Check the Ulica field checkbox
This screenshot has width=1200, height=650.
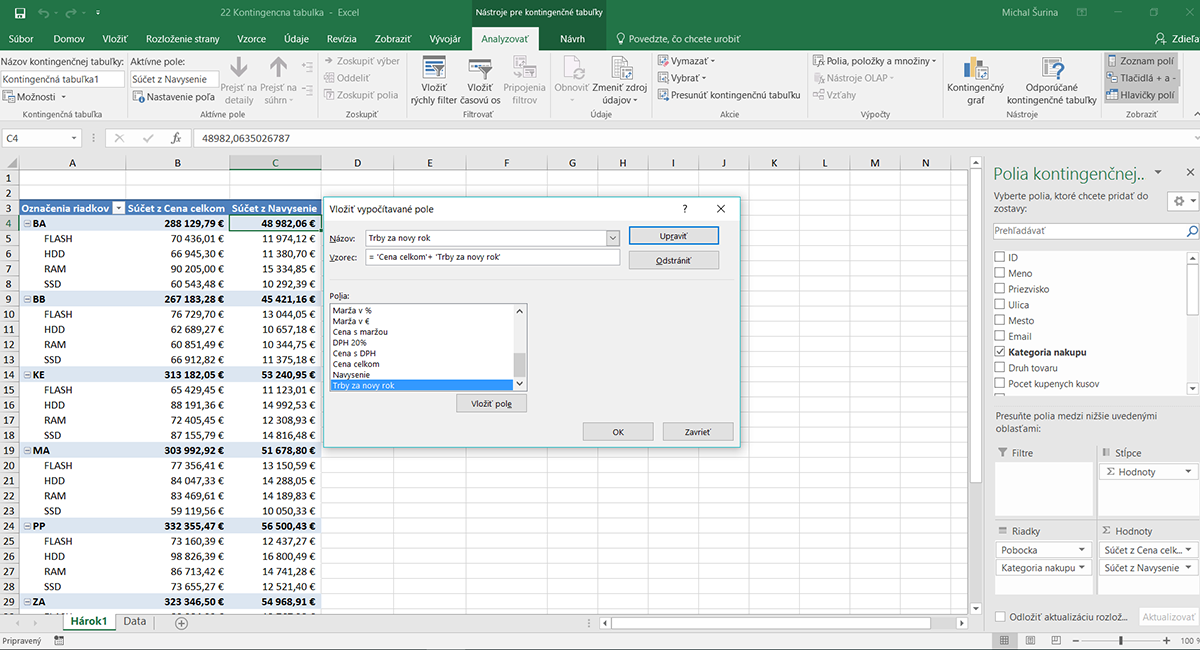1000,305
